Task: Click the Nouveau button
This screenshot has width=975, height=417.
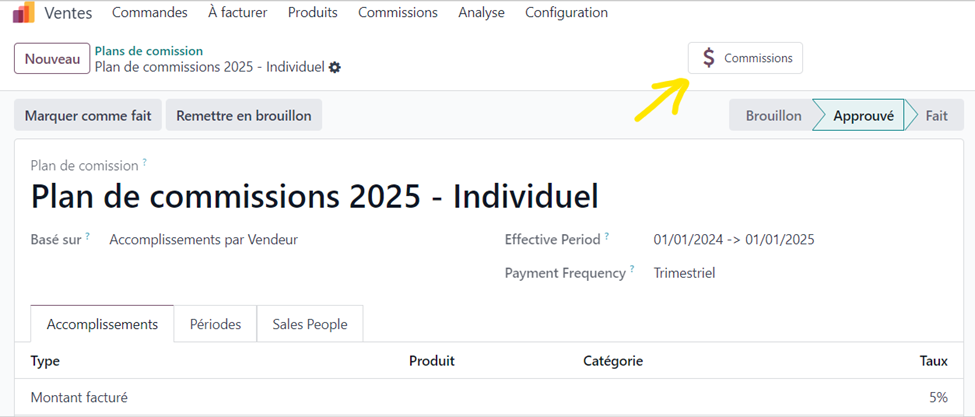Action: click(x=52, y=59)
